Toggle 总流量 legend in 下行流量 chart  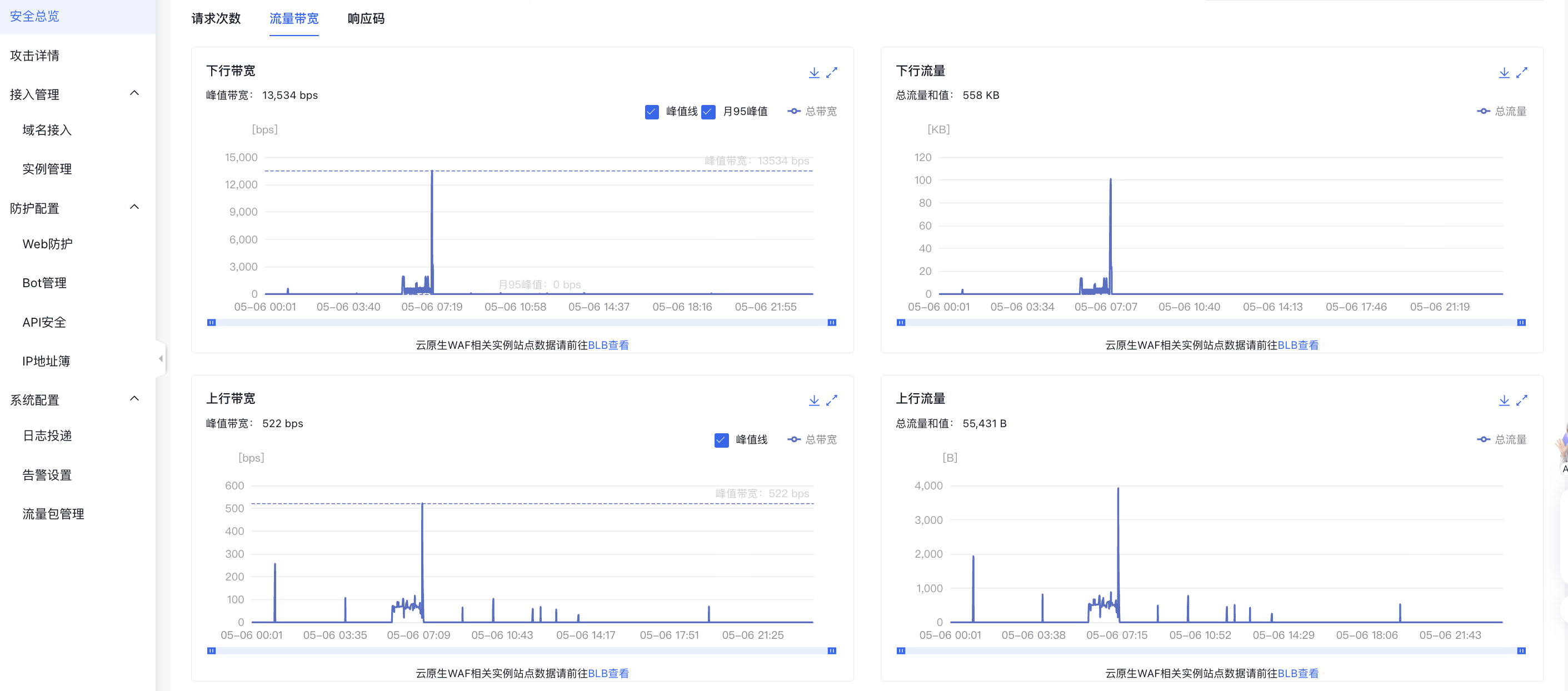(x=1502, y=111)
